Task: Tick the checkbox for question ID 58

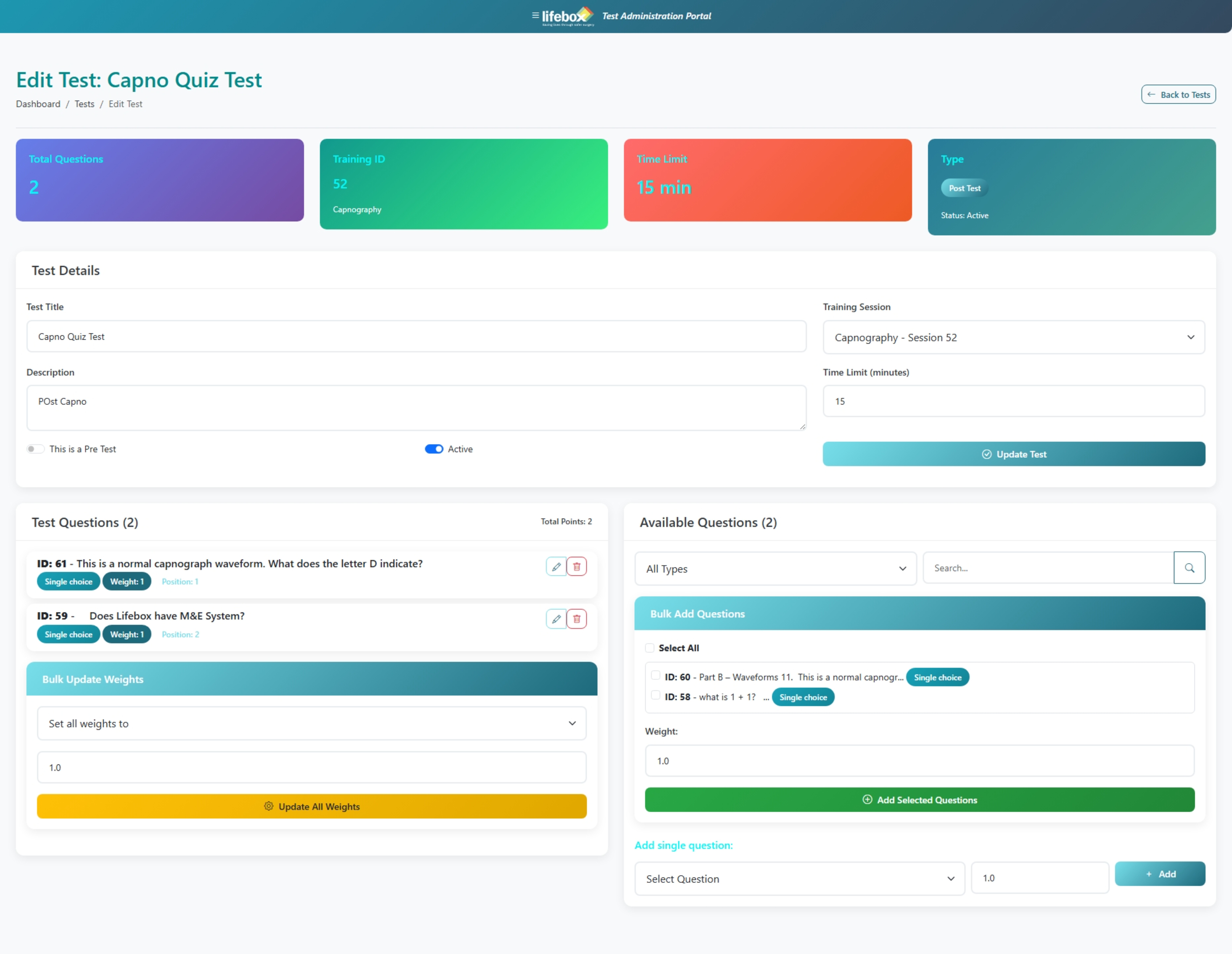Action: 656,695
